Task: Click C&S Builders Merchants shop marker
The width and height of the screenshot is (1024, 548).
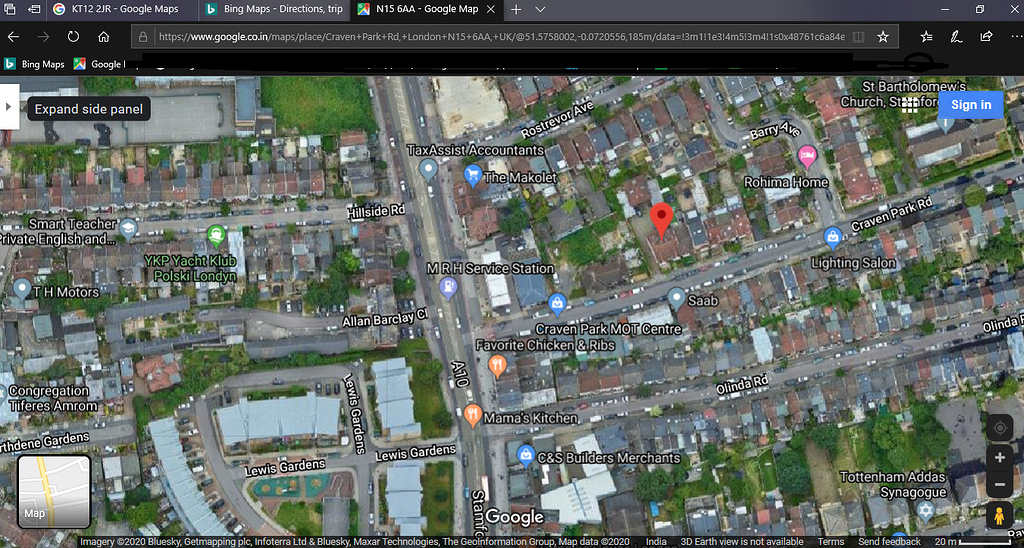Action: point(526,455)
